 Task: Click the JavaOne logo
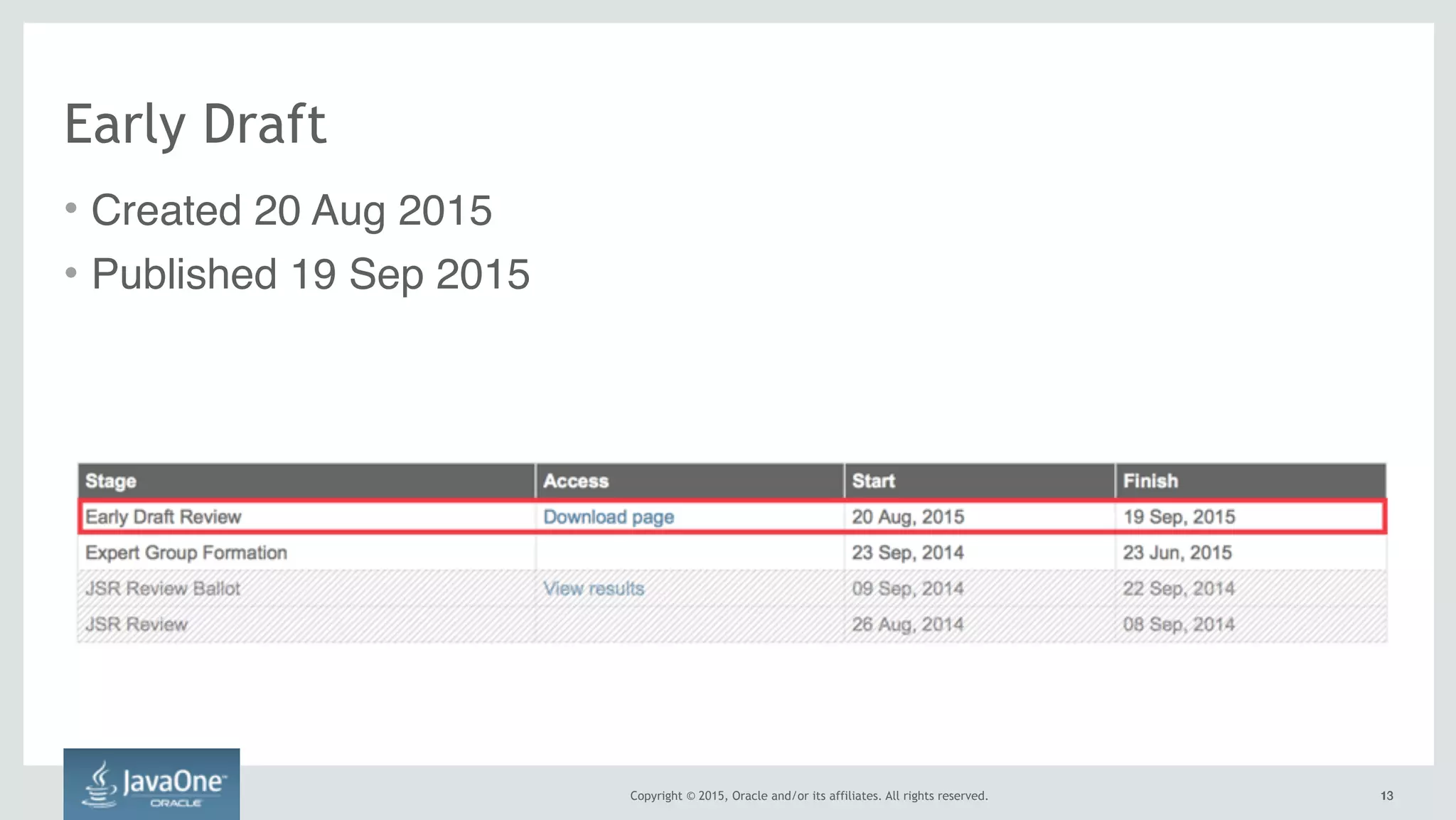(x=151, y=784)
